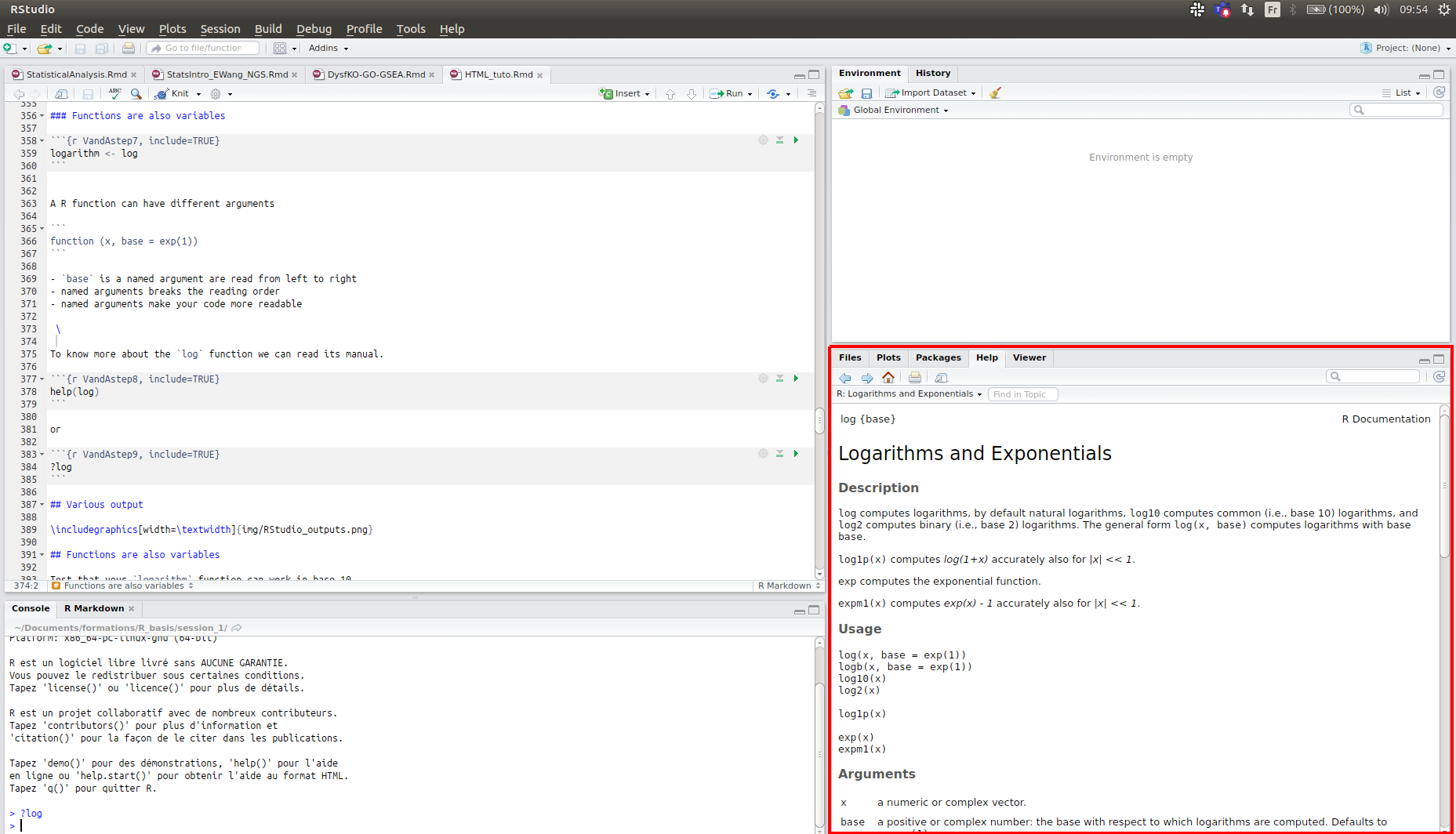Show the Help topic in a new window
1456x834 pixels.
[942, 378]
